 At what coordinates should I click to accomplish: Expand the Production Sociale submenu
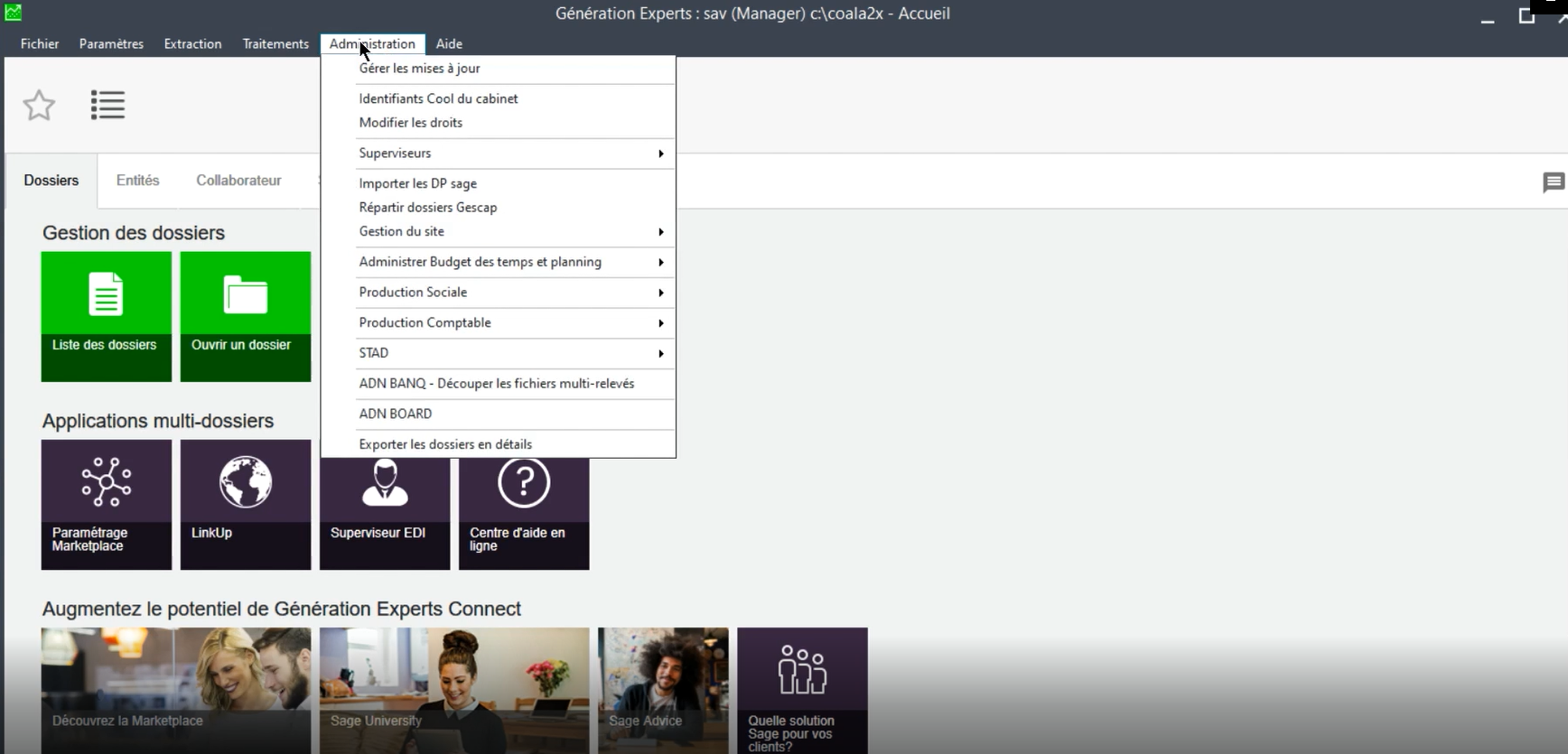click(499, 293)
